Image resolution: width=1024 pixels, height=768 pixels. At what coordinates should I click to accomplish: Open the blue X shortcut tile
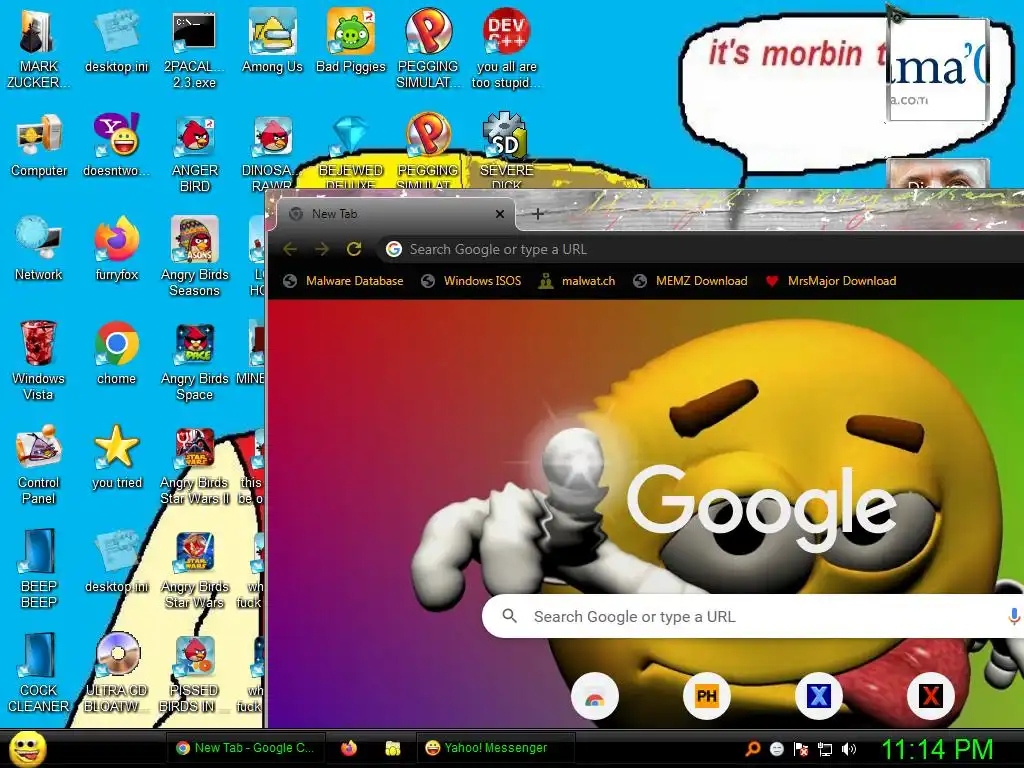[x=818, y=696]
